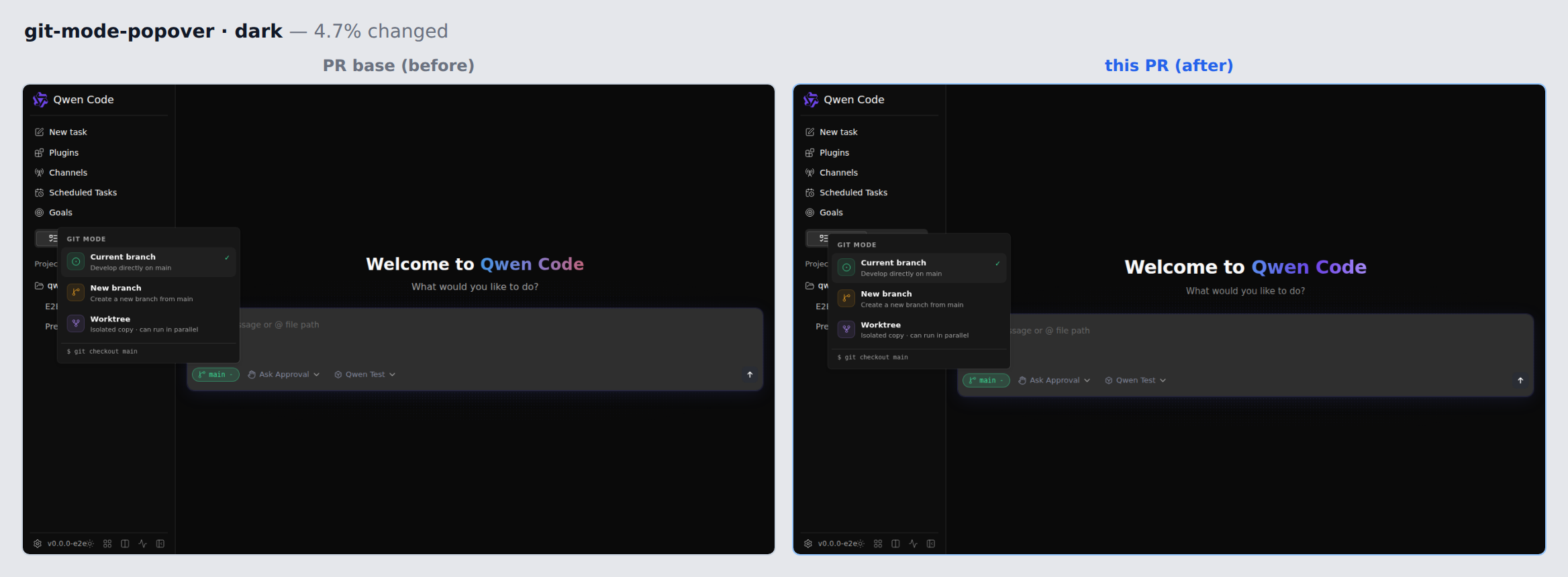
Task: Select Worktree option in before popover
Action: (148, 324)
